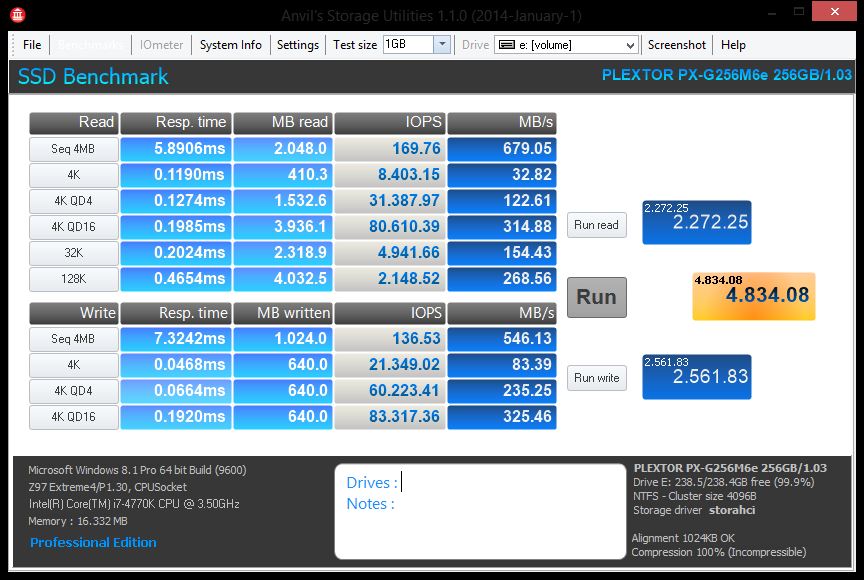Click the Write column header
Viewport: 864px width, 580px height.
tap(74, 313)
